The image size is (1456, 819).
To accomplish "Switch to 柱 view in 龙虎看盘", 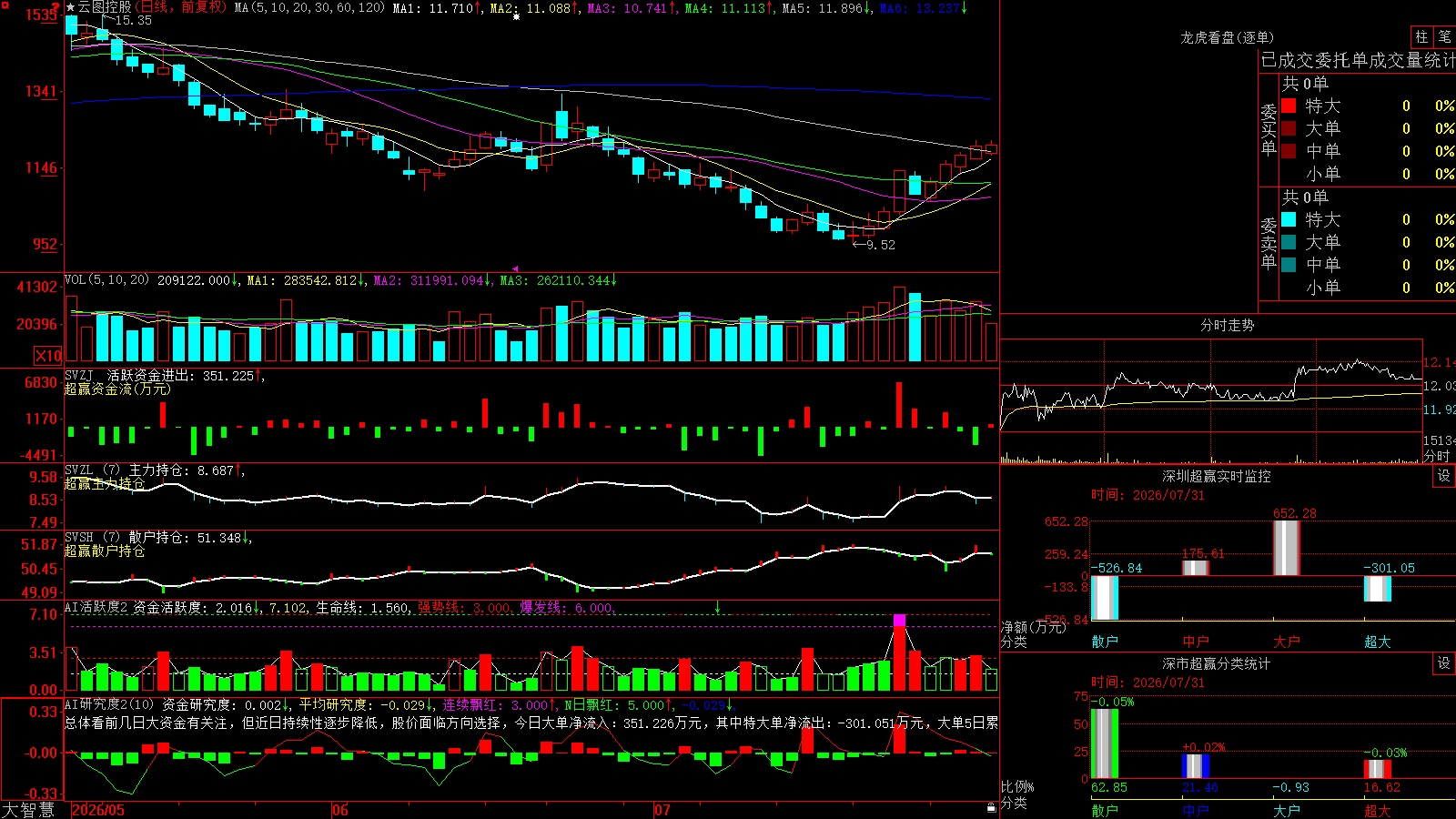I will [1421, 37].
